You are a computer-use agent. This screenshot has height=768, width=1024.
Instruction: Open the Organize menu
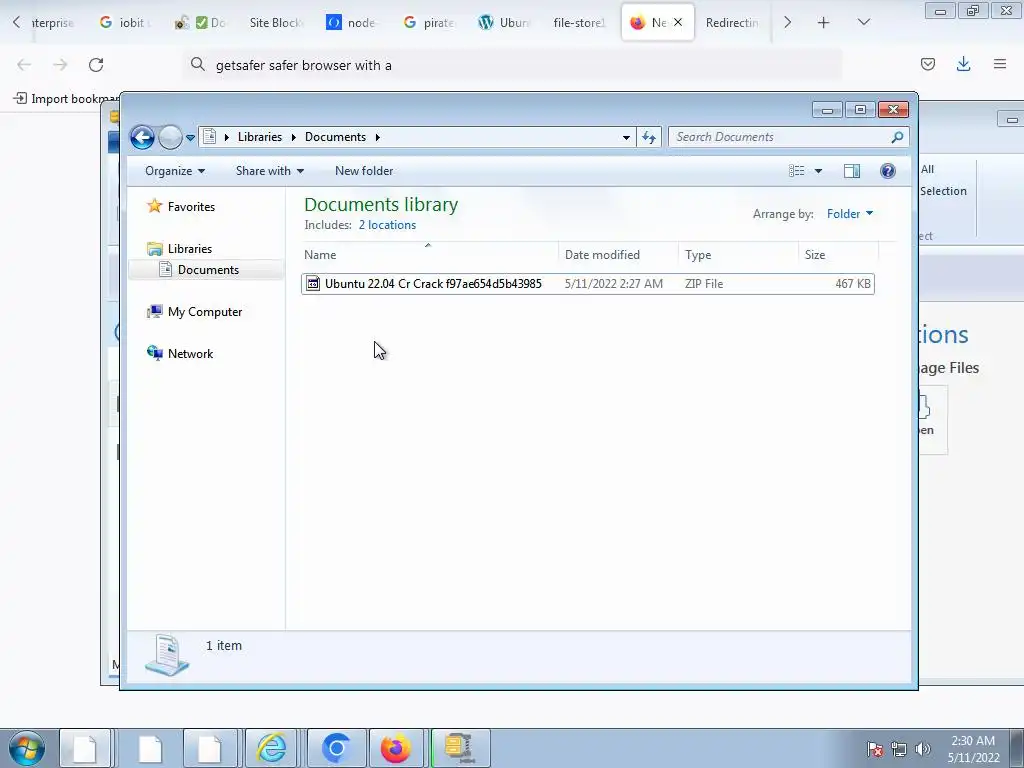(x=175, y=171)
